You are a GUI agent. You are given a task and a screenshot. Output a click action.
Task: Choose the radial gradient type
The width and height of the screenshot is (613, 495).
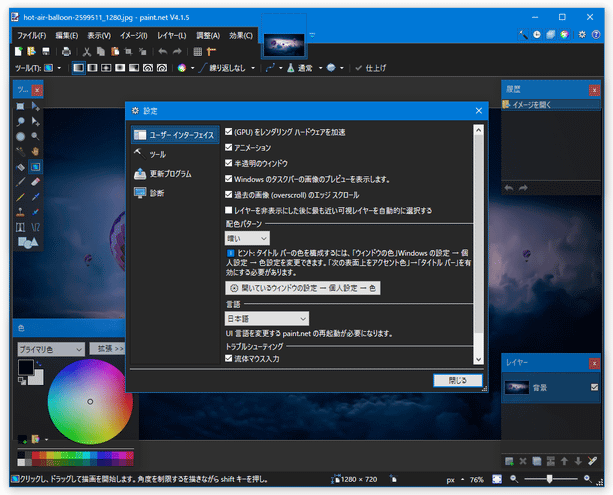120,68
